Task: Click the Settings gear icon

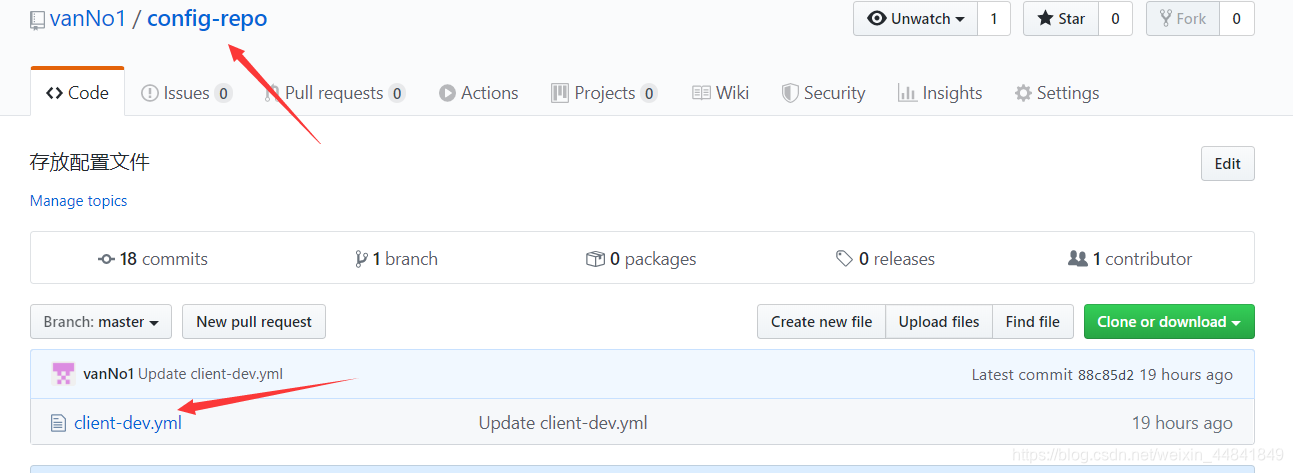Action: [1023, 93]
